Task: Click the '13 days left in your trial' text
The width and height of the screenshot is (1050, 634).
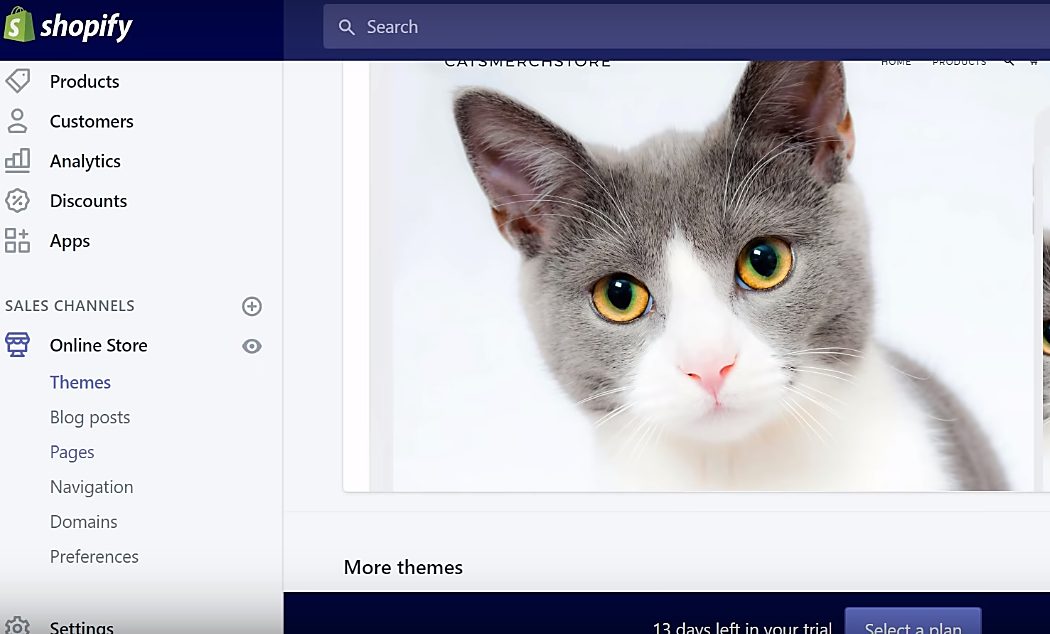Action: pos(742,627)
